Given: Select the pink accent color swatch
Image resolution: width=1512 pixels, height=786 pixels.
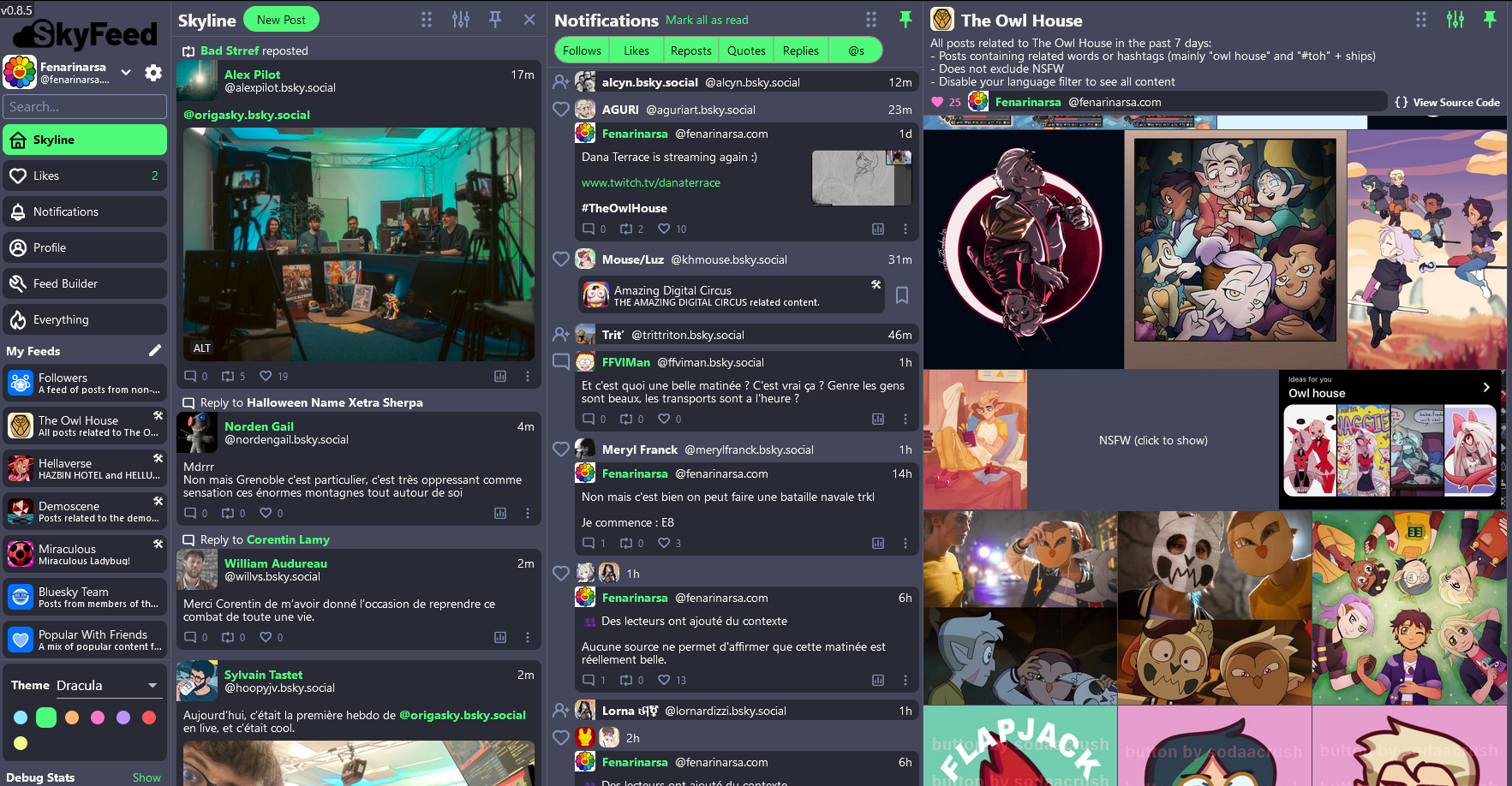Looking at the screenshot, I should point(98,718).
